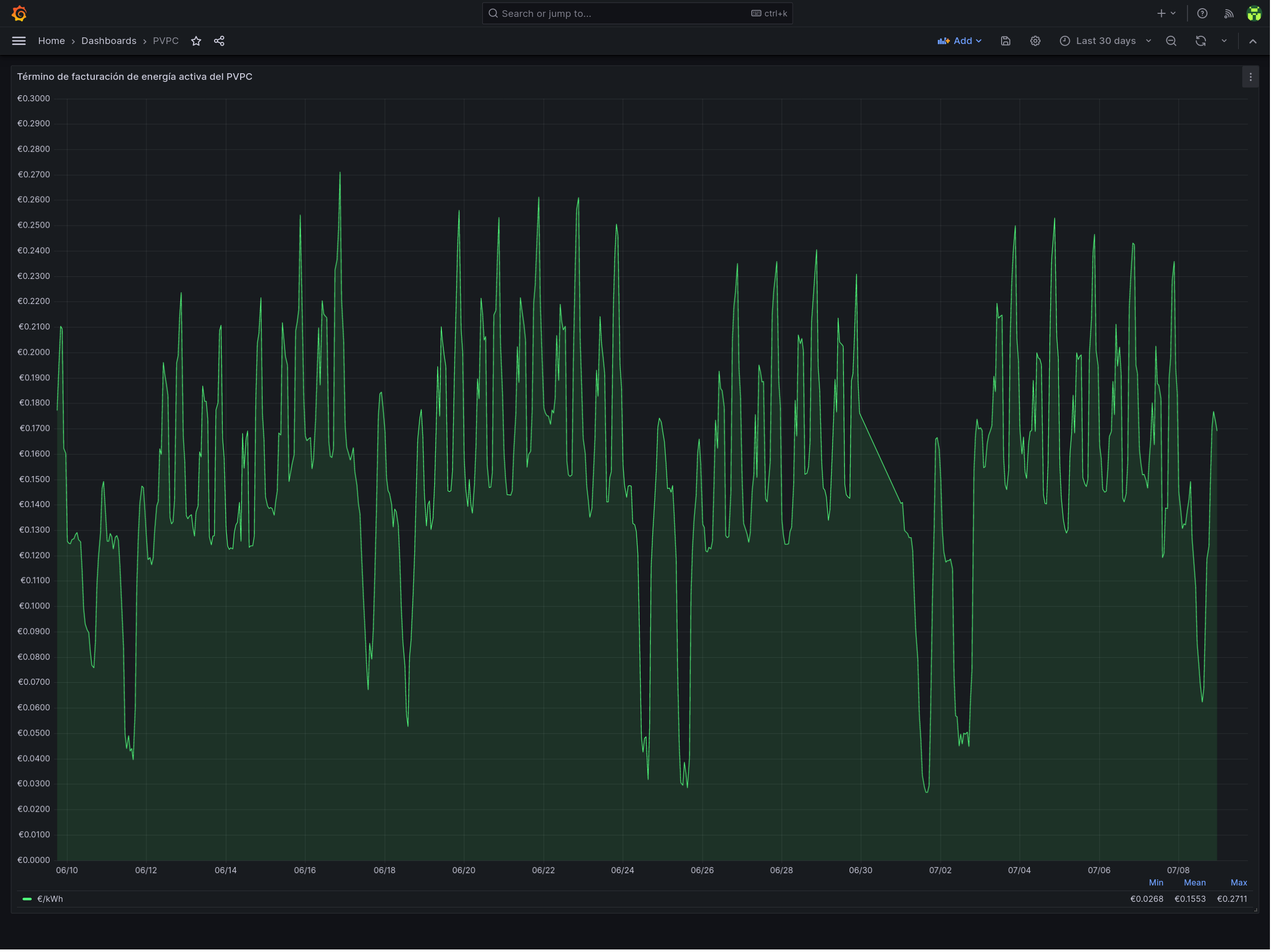Open the user profile avatar
Screen dimensions: 1273x952
pos(1254,13)
